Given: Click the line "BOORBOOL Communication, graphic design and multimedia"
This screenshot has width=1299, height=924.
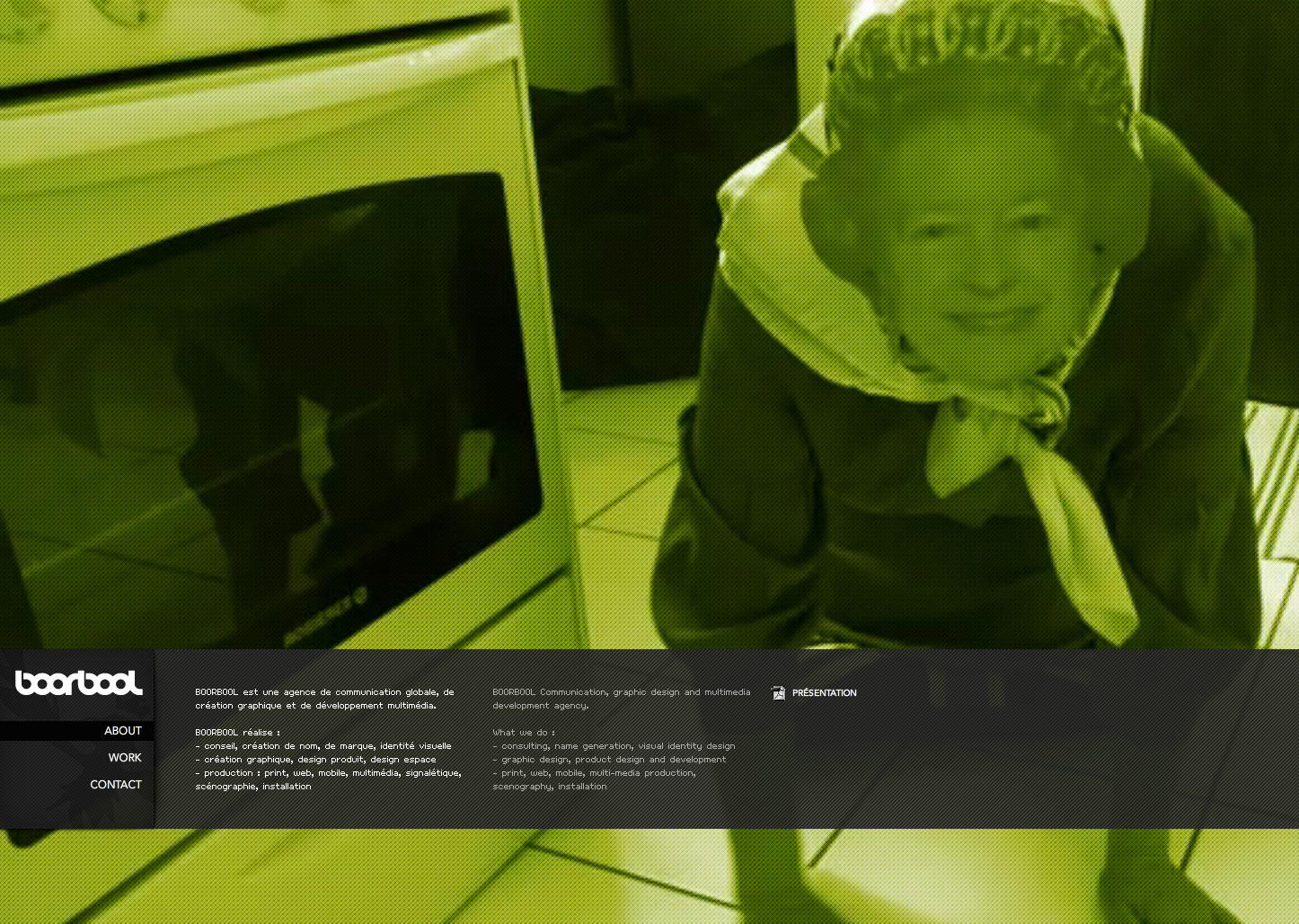Looking at the screenshot, I should click(x=622, y=692).
